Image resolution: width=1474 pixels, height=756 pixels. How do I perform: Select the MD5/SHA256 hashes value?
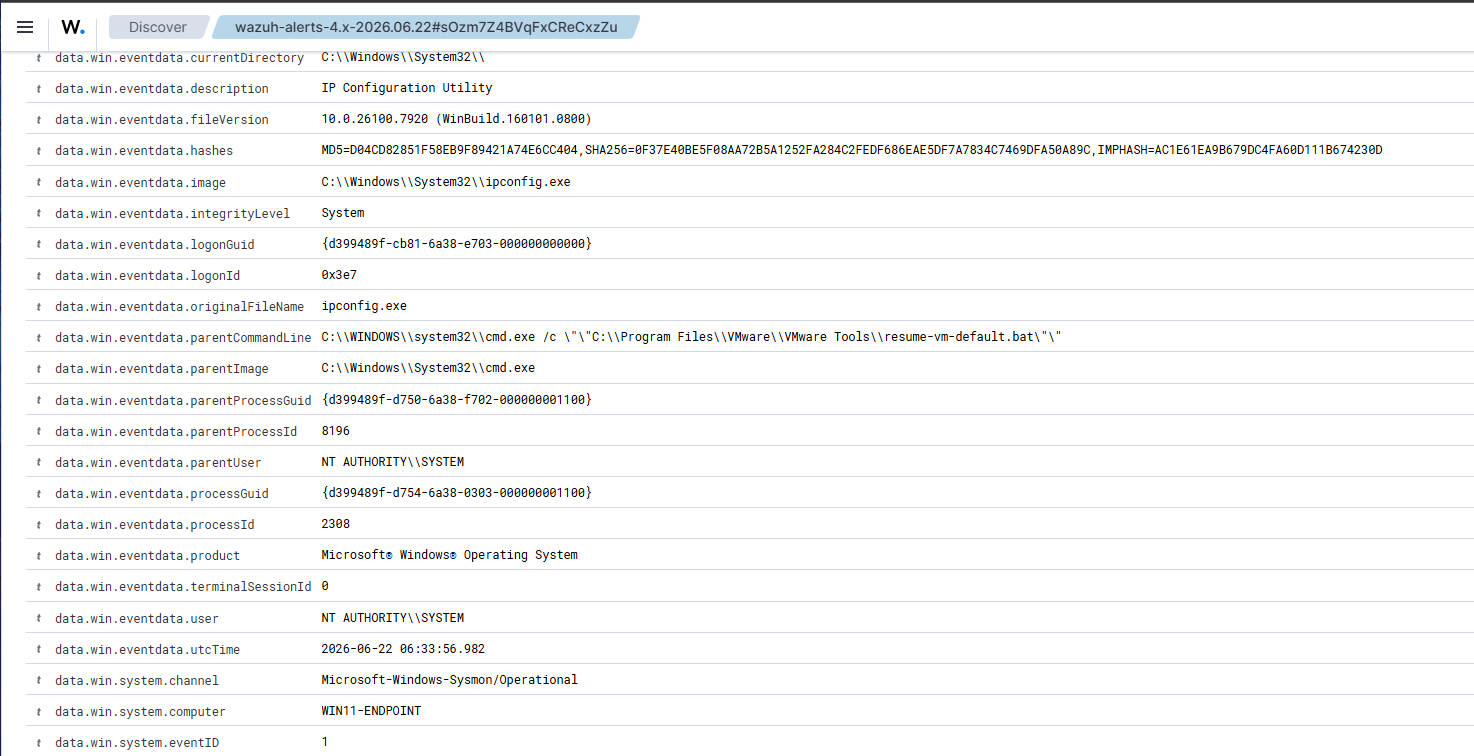click(x=852, y=150)
